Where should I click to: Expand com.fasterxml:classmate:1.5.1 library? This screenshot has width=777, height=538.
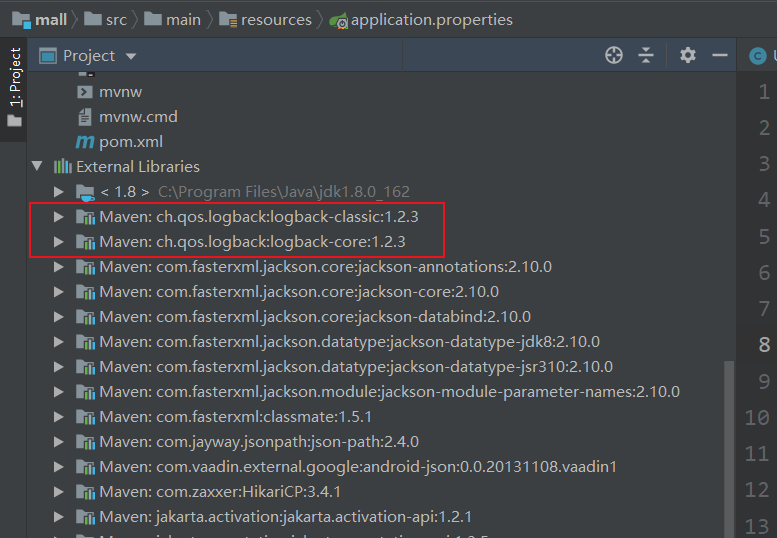coord(58,416)
